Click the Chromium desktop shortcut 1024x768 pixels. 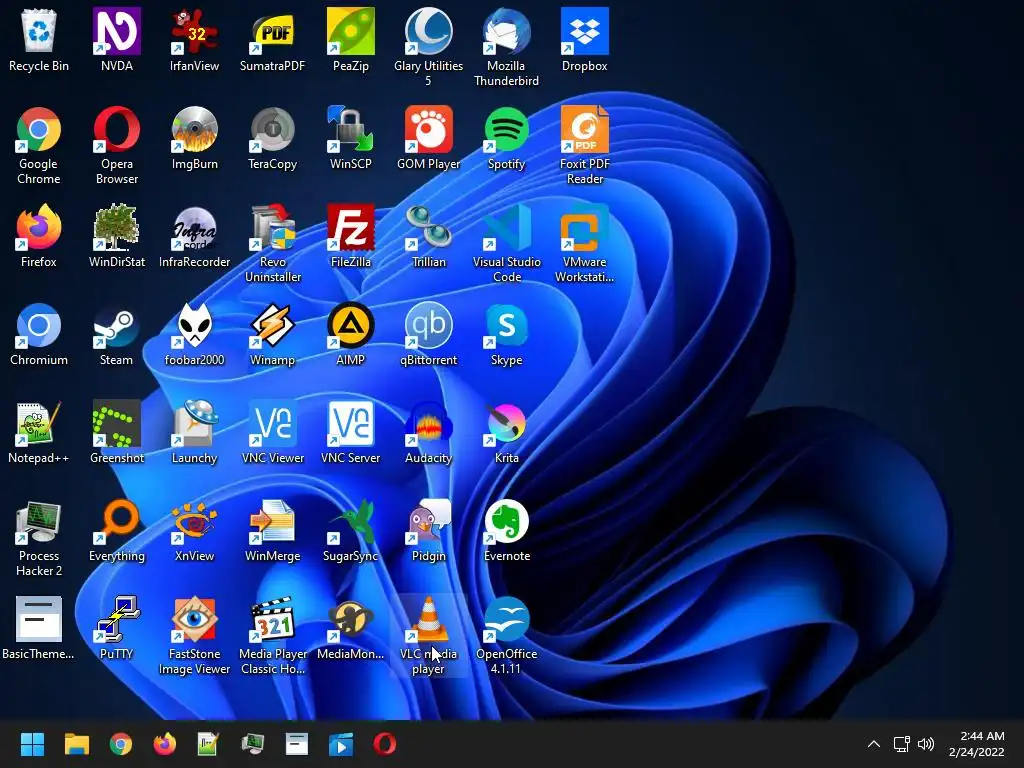pyautogui.click(x=39, y=325)
